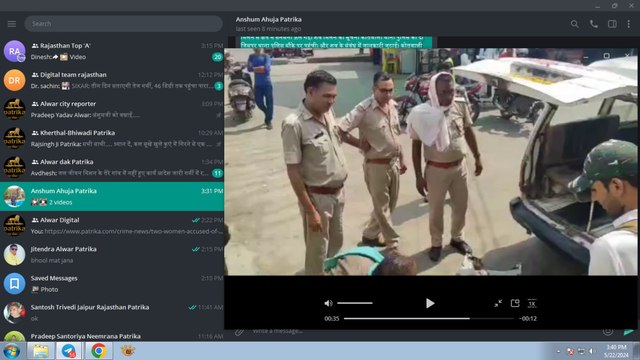
Task: Click the 00:35 elapsed time label
Action: 332,319
